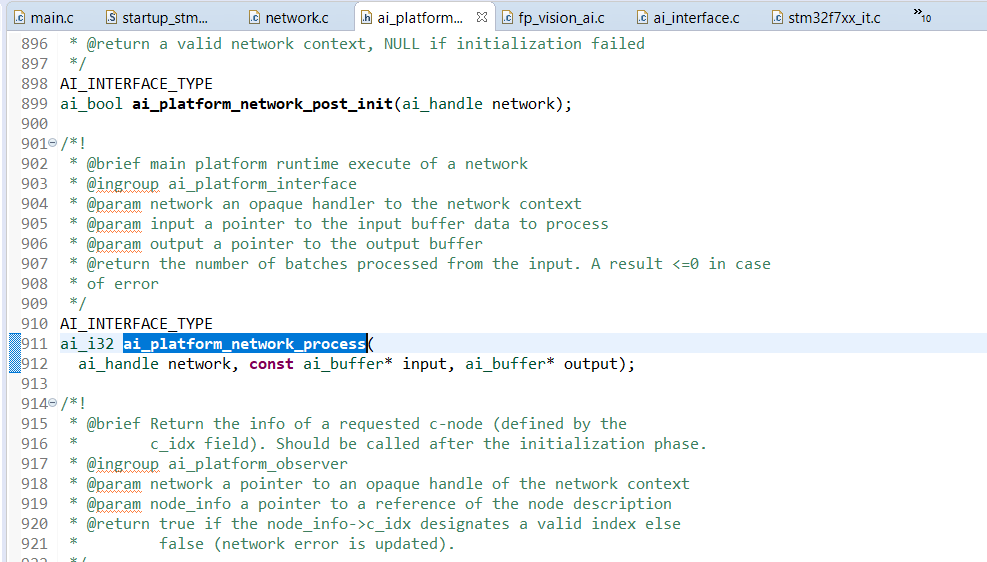Viewport: 987px width, 562px height.
Task: Click ai_platform_interface on line 903
Action: pyautogui.click(x=262, y=184)
